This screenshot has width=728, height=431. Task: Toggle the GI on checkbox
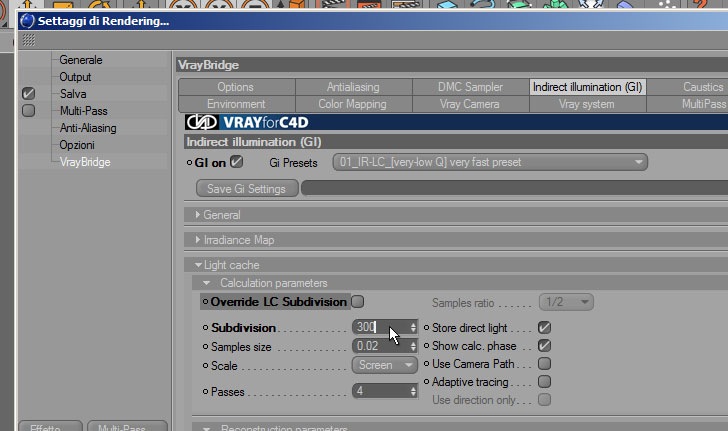click(236, 162)
